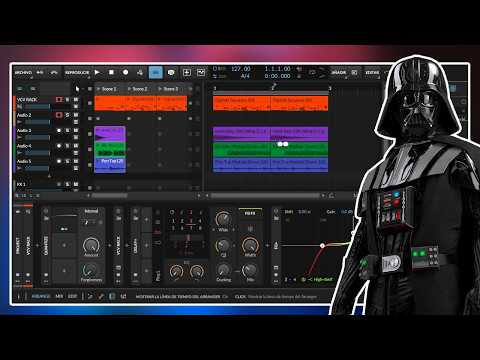Open the REPRODUCIR dropdown menu

tap(77, 72)
